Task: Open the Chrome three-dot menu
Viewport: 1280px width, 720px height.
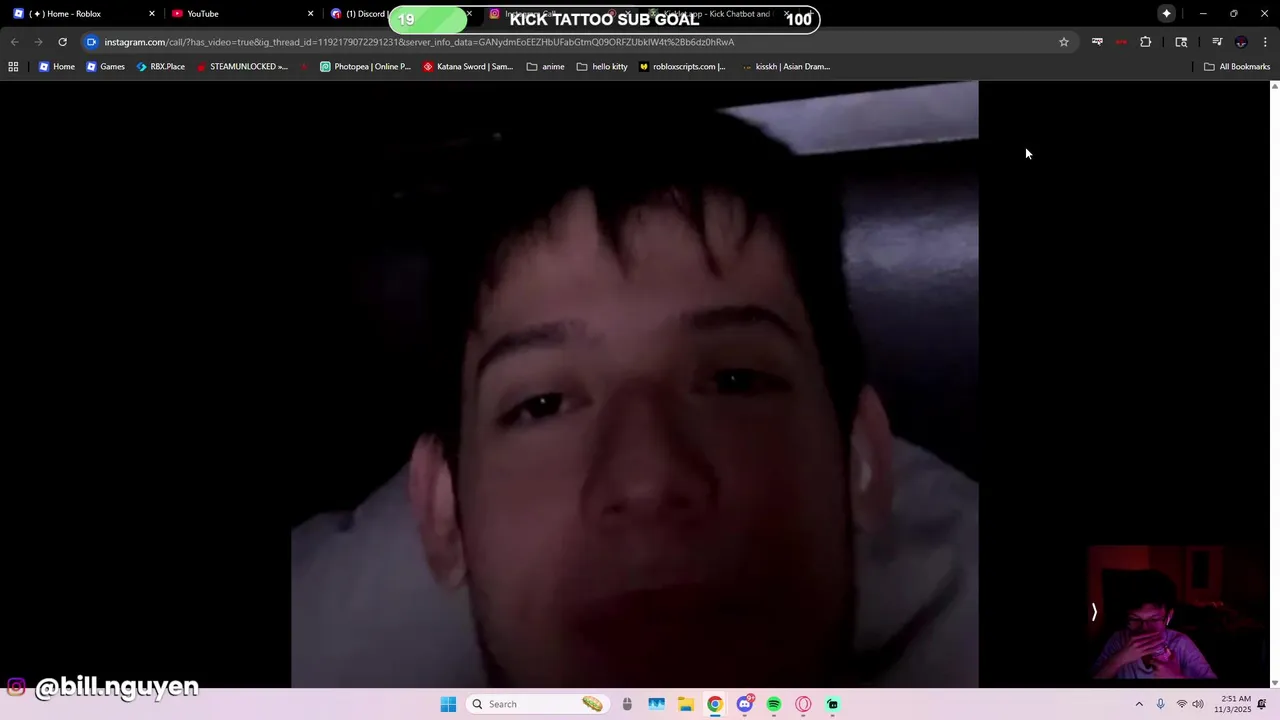Action: click(x=1265, y=42)
